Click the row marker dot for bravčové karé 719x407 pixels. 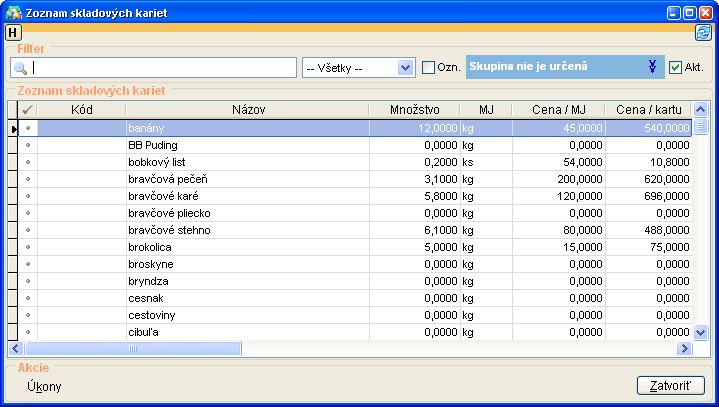(x=28, y=196)
